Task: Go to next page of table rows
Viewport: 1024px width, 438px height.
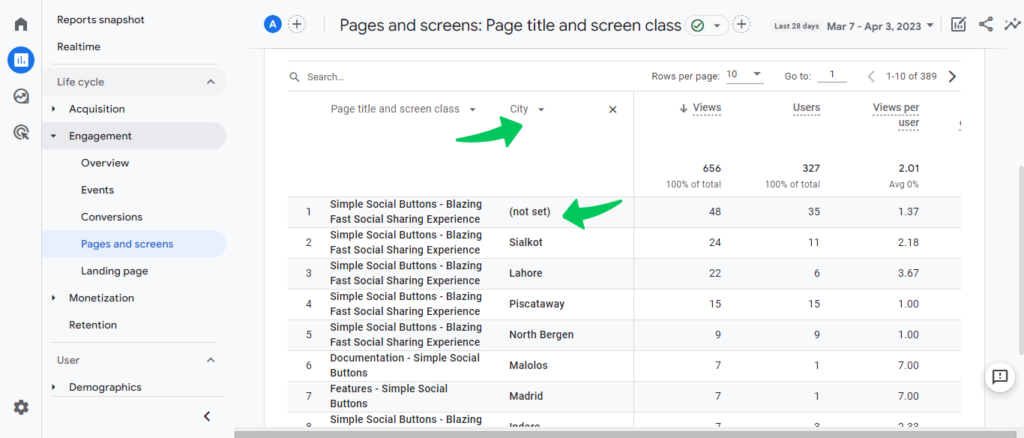Action: 952,76
